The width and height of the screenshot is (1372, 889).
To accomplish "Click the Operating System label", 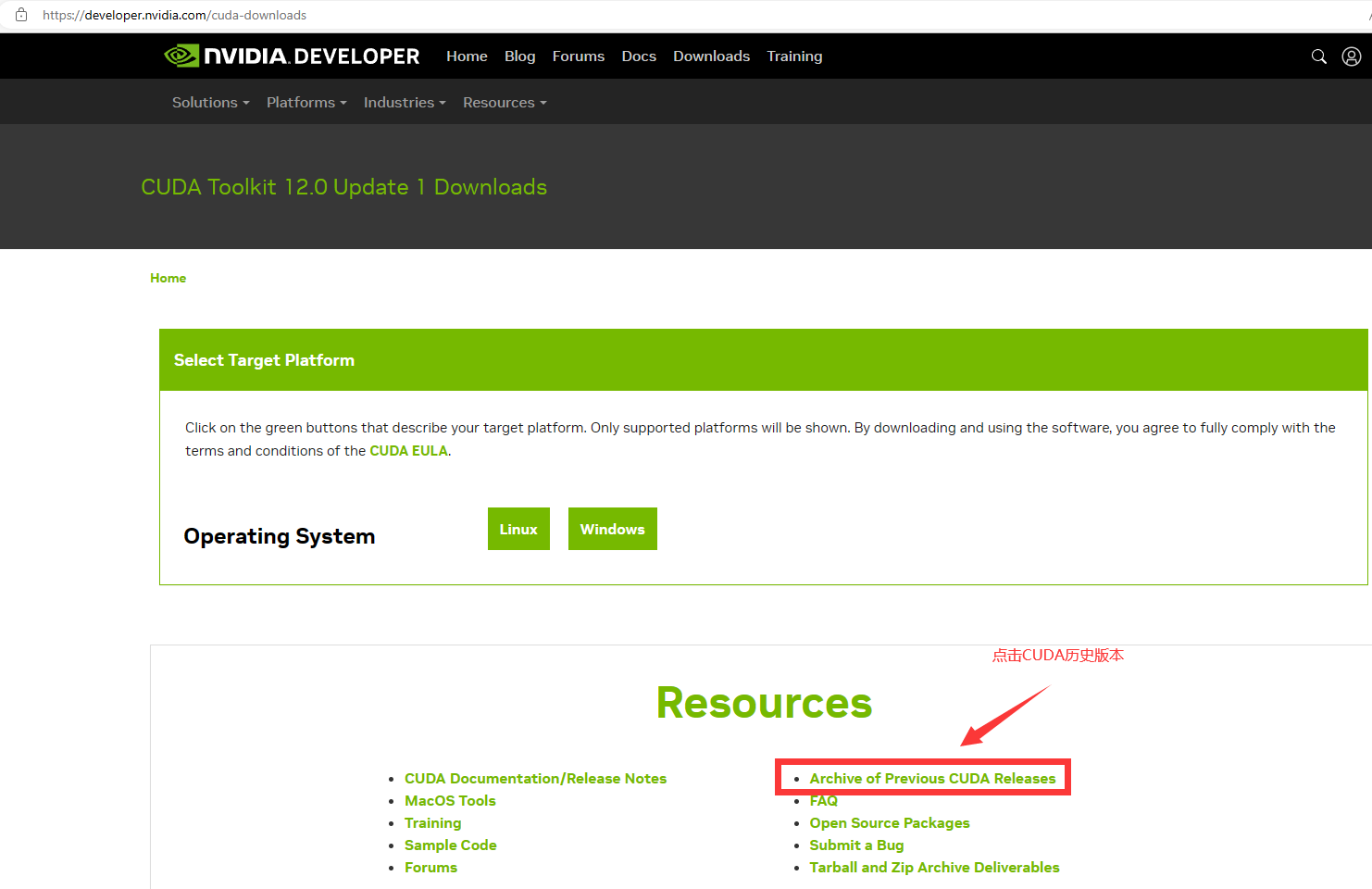I will click(280, 536).
